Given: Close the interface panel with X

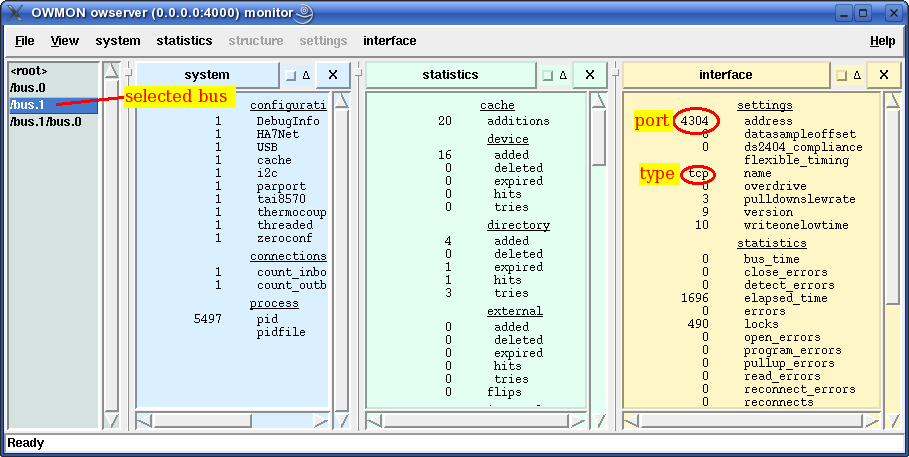Looking at the screenshot, I should [x=883, y=75].
